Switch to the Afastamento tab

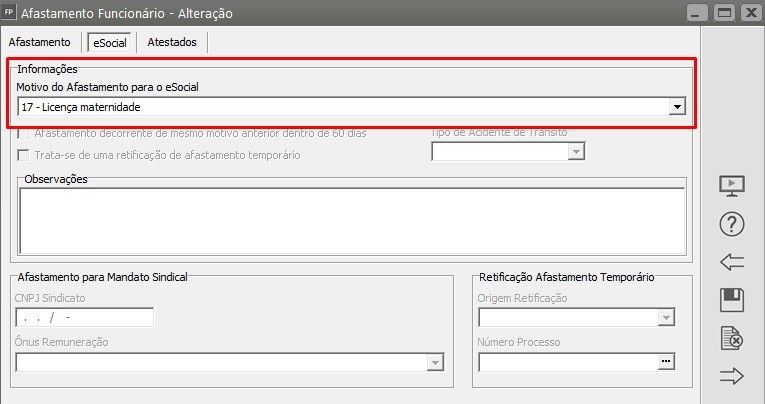pos(40,42)
